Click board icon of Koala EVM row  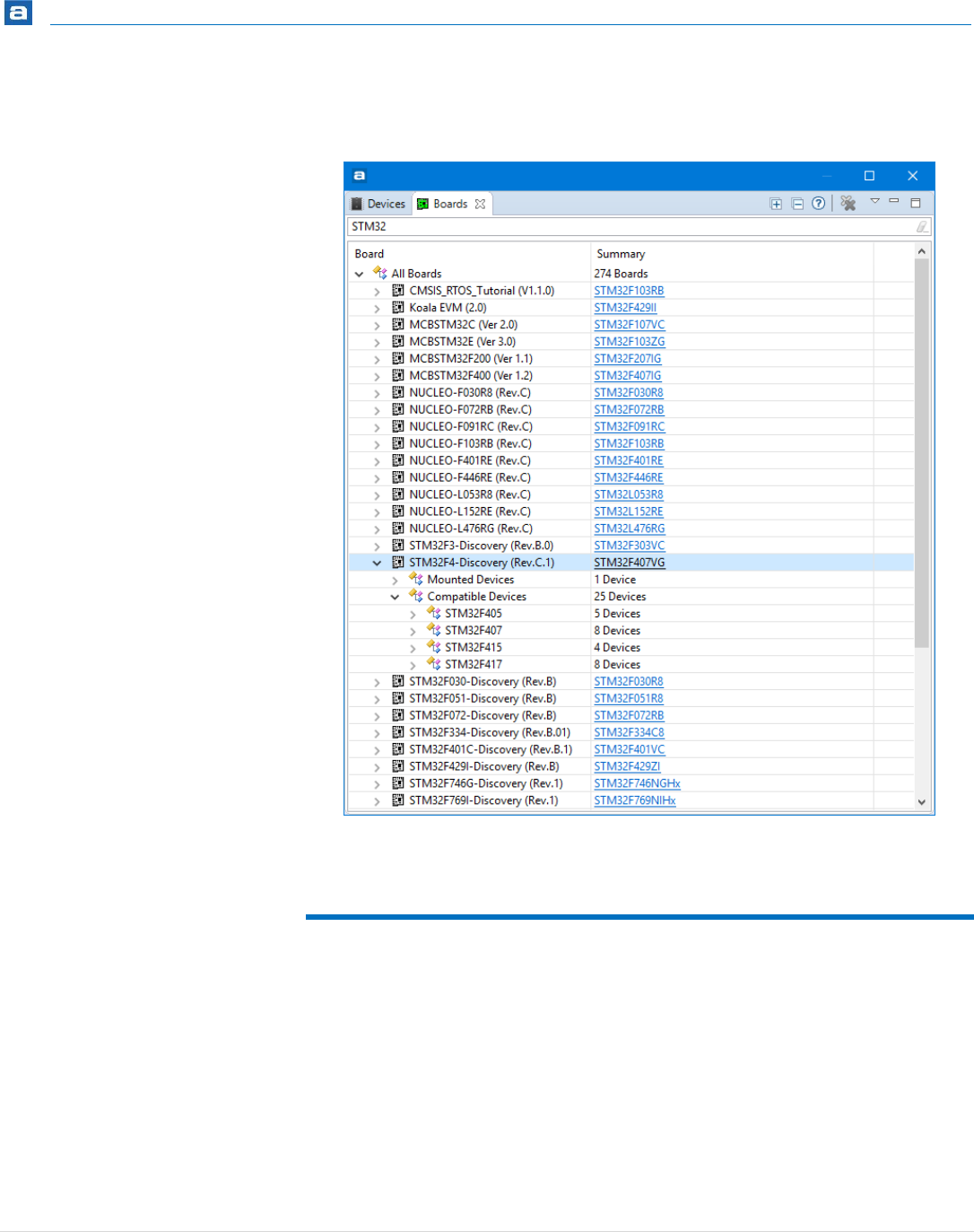tap(398, 307)
